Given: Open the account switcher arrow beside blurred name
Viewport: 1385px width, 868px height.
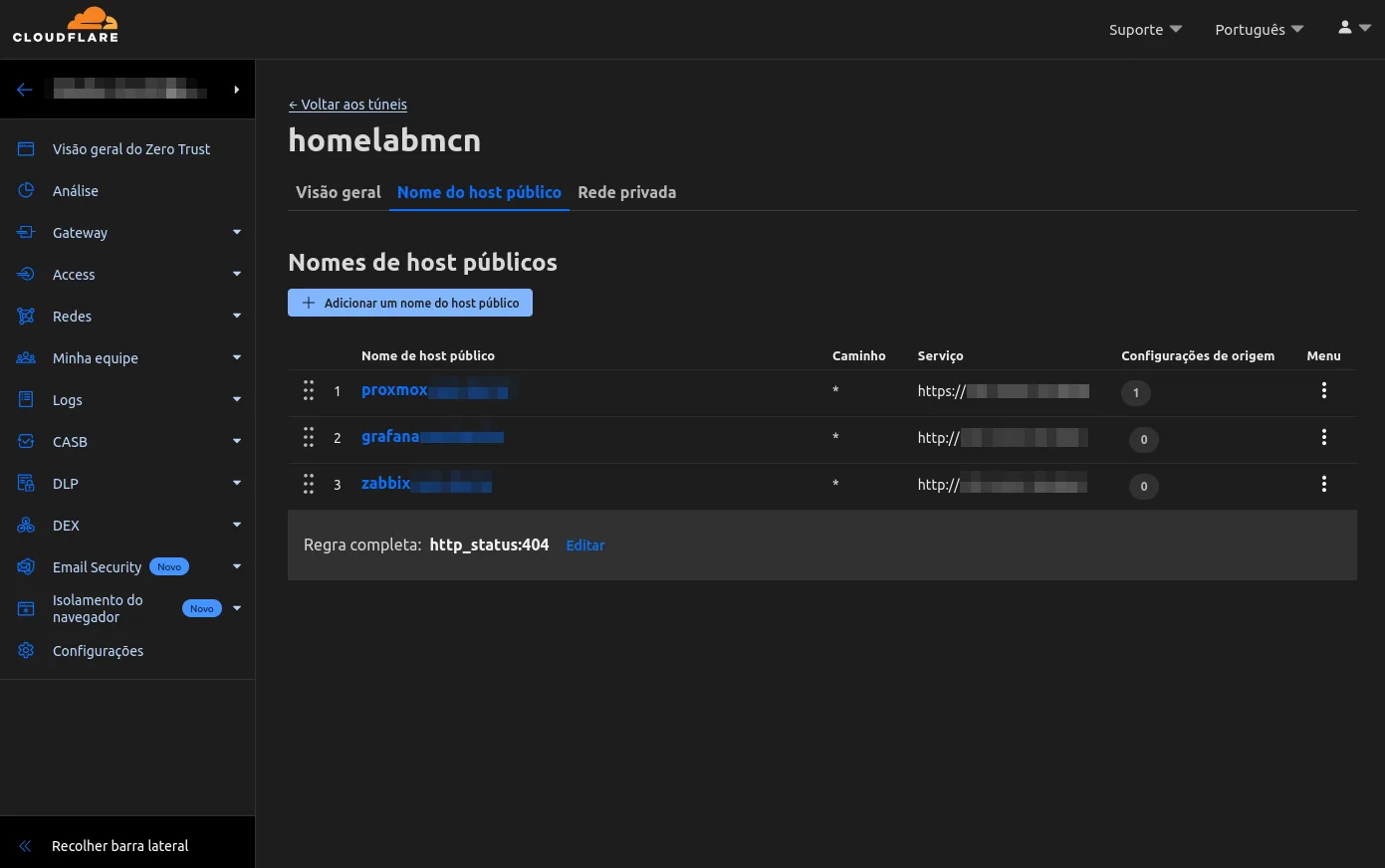Looking at the screenshot, I should pyautogui.click(x=237, y=90).
